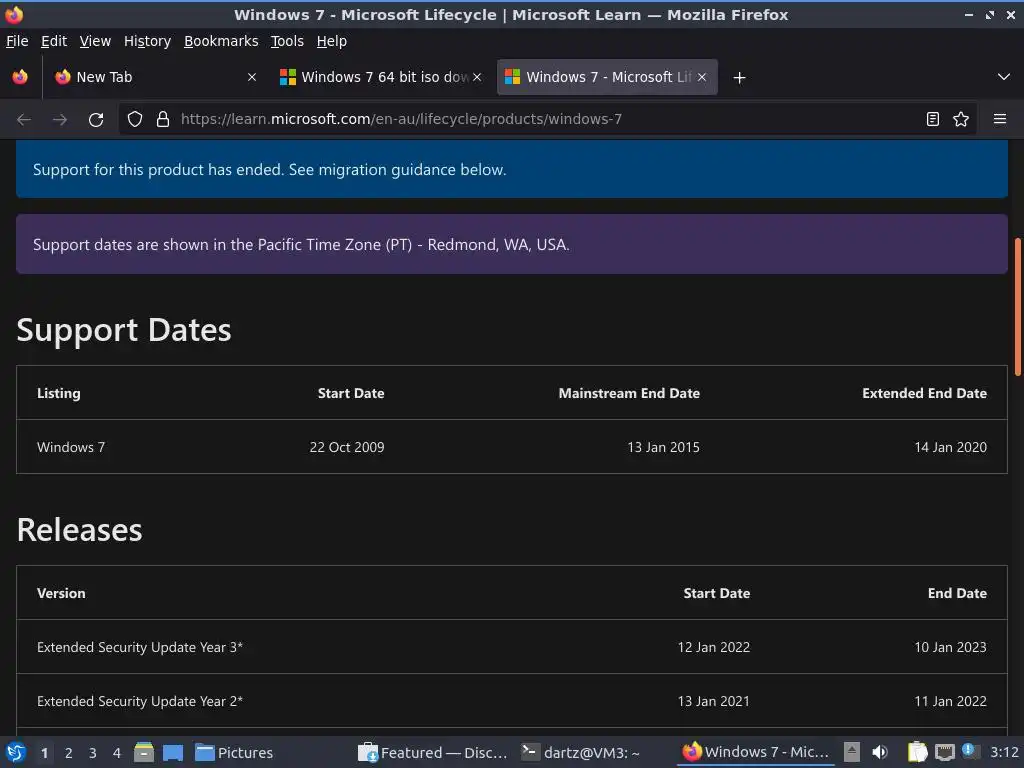Bookmark this page with star icon

(961, 119)
